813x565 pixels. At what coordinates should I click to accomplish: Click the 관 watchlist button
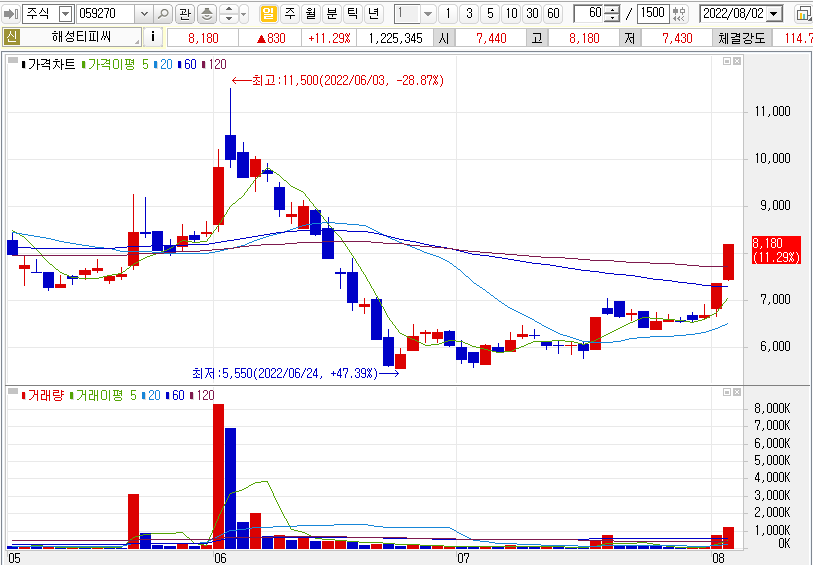pyautogui.click(x=185, y=13)
